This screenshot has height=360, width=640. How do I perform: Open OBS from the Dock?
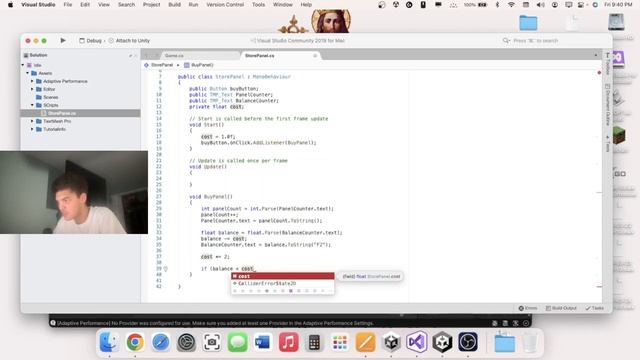(468, 342)
